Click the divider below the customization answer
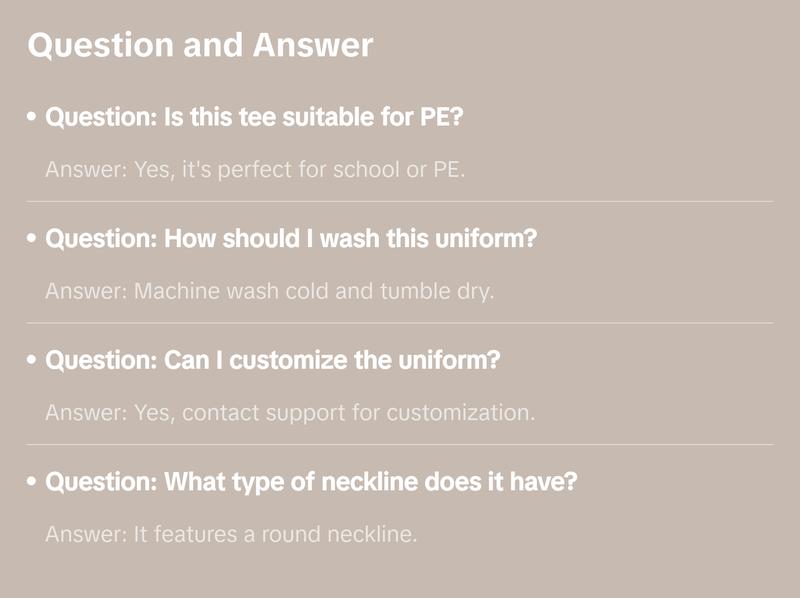Screen dimensions: 800x598 pos(400,444)
